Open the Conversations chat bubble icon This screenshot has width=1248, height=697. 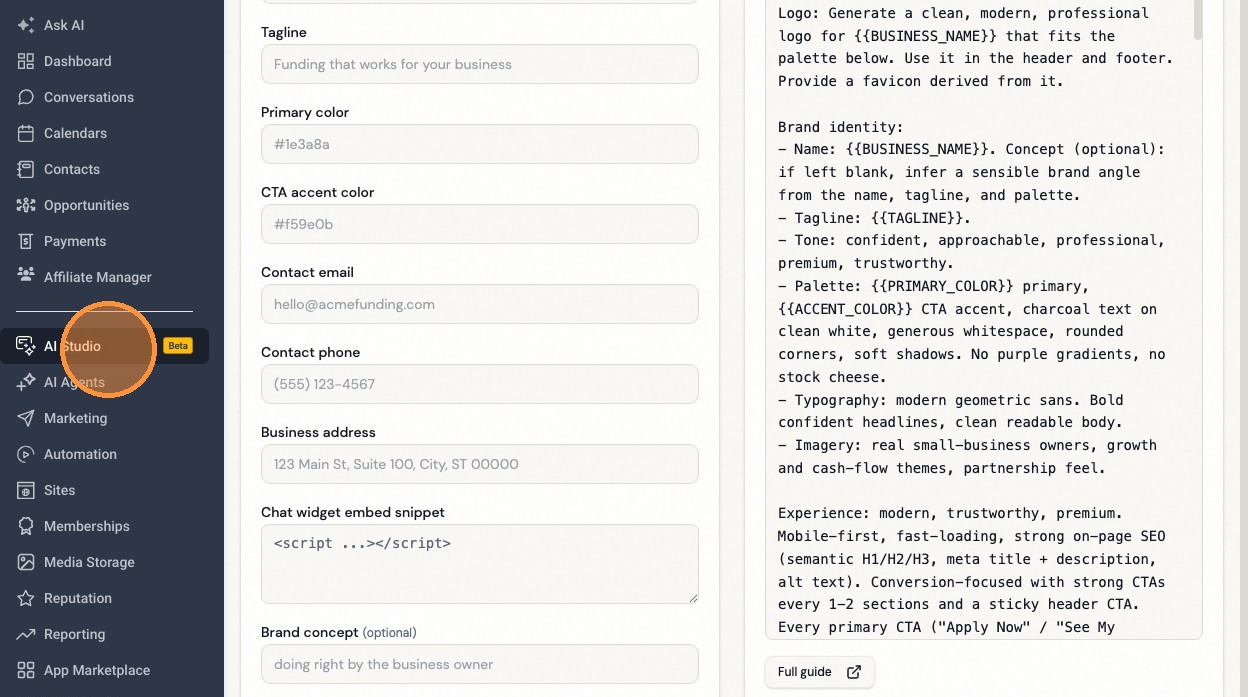(26, 97)
